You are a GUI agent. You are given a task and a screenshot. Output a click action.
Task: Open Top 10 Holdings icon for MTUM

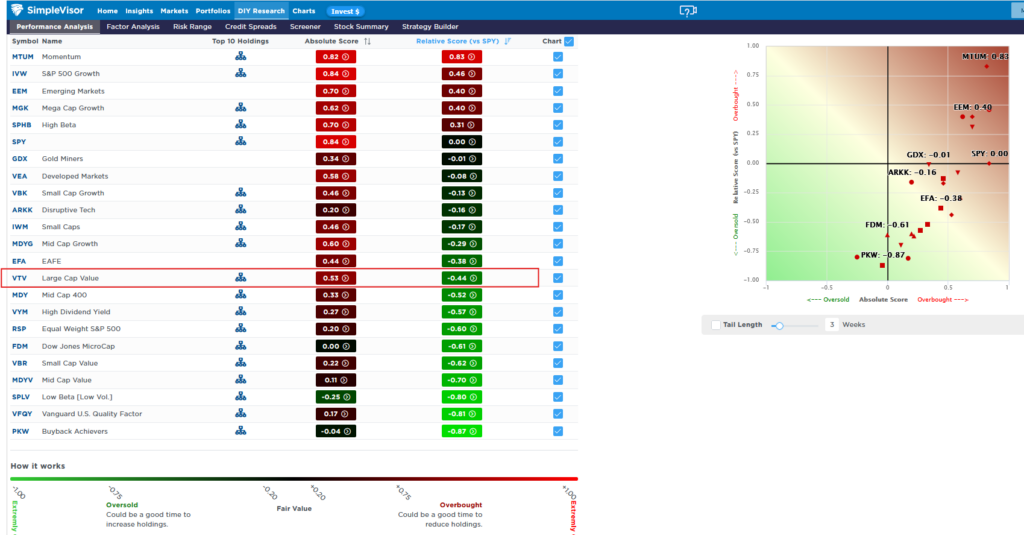240,56
